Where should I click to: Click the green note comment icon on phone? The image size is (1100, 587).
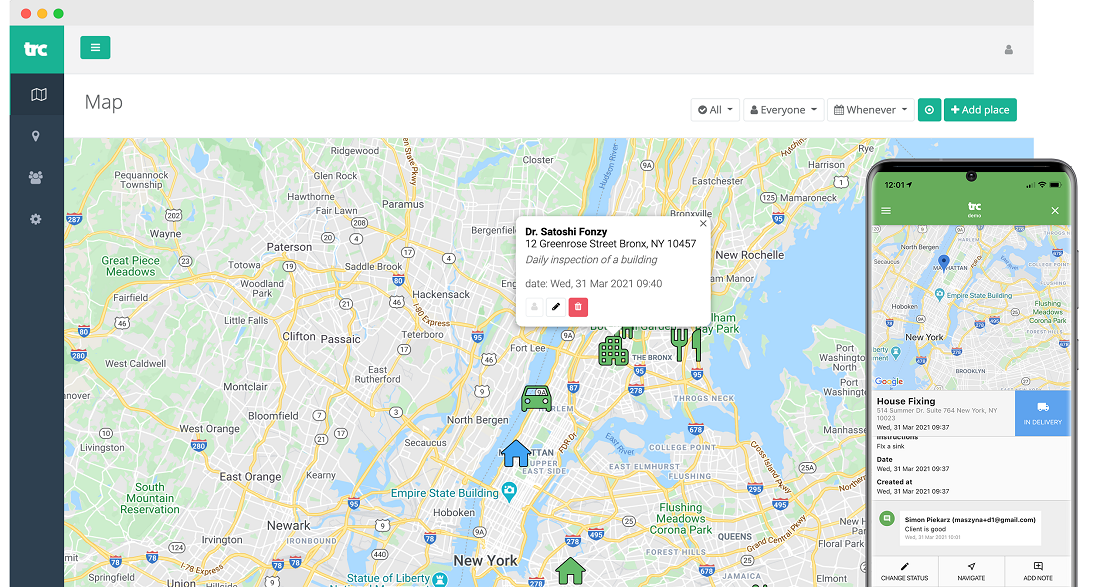(x=887, y=519)
